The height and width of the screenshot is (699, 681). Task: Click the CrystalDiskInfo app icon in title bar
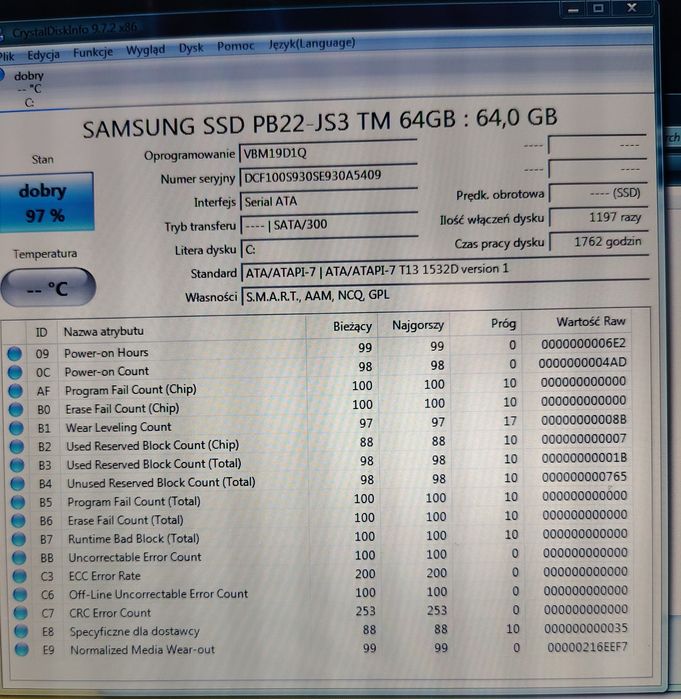click(2, 33)
